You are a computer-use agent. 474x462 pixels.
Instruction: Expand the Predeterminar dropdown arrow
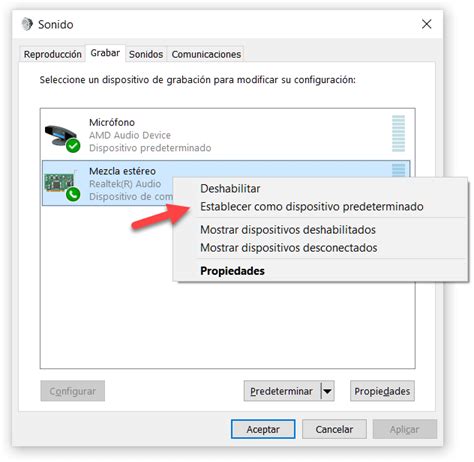click(x=328, y=391)
